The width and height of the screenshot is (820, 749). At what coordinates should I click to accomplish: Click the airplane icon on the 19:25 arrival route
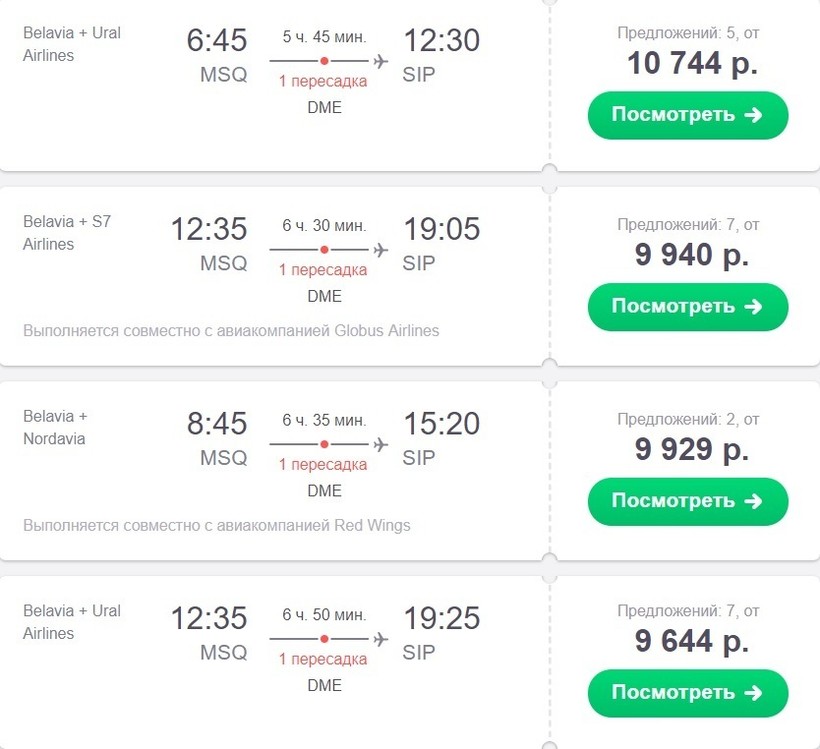click(380, 639)
